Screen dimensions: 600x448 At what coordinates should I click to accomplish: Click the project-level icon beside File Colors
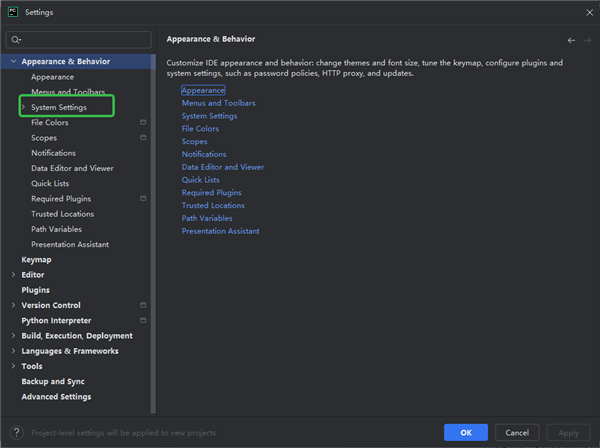coord(143,123)
